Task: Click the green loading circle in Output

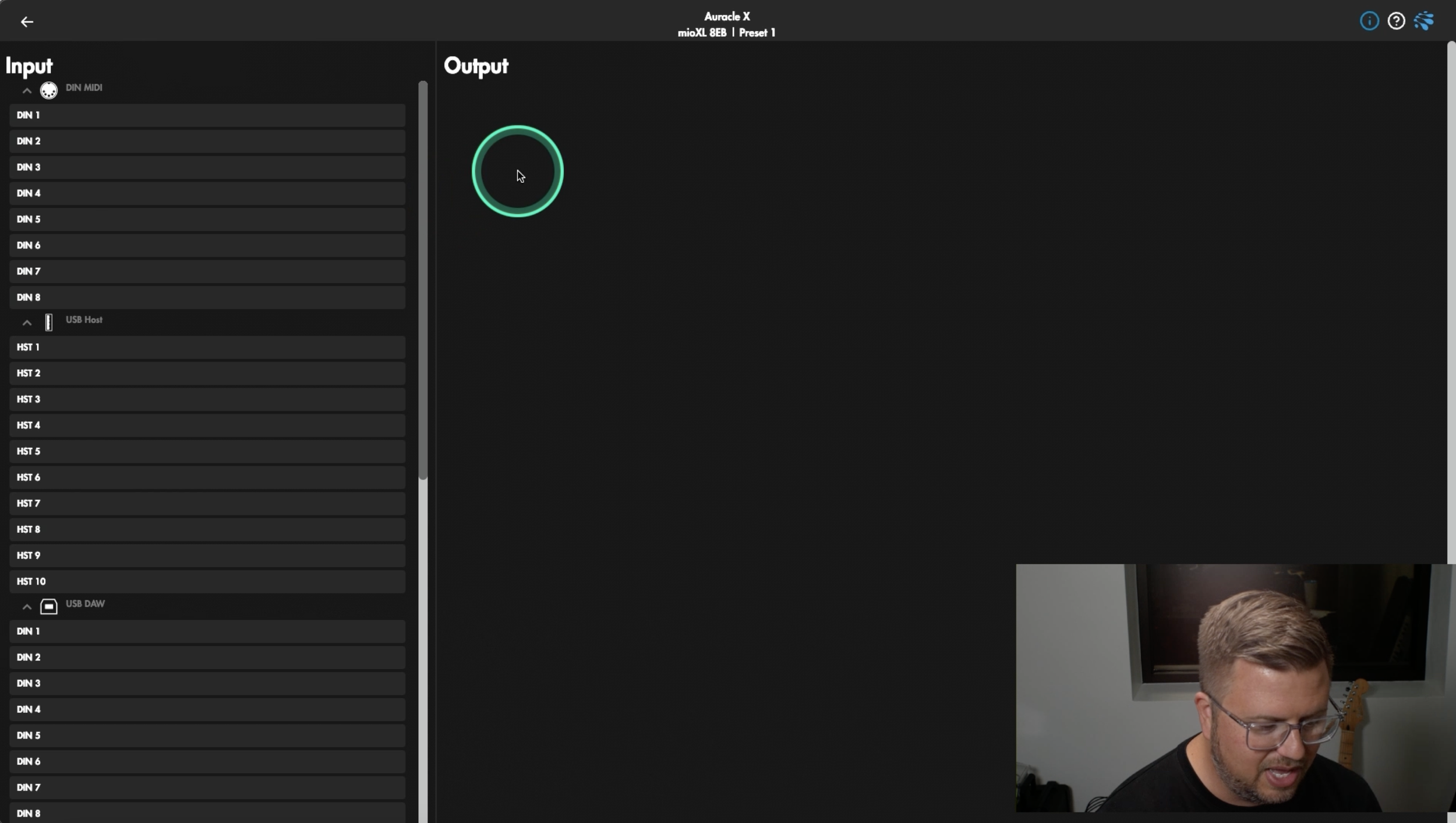Action: (x=517, y=171)
